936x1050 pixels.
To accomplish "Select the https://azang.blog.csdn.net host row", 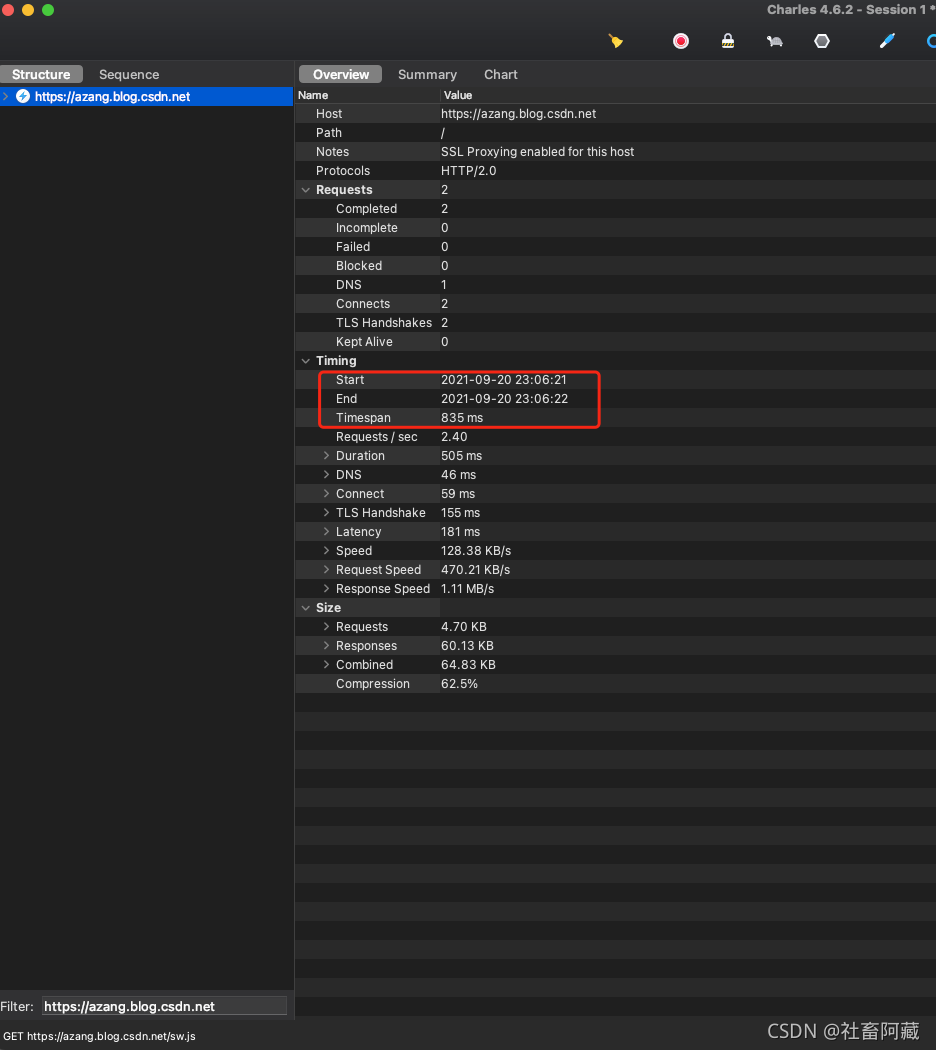I will 147,96.
